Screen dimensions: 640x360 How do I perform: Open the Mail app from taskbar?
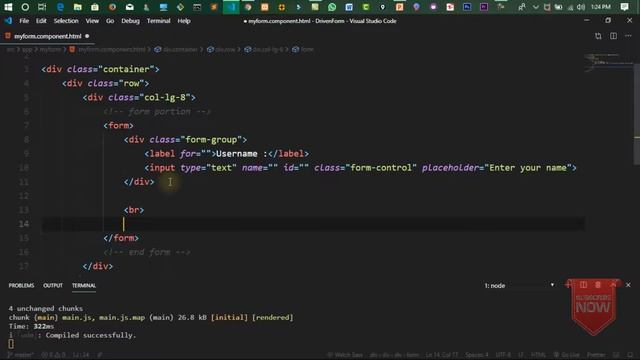[129, 7]
